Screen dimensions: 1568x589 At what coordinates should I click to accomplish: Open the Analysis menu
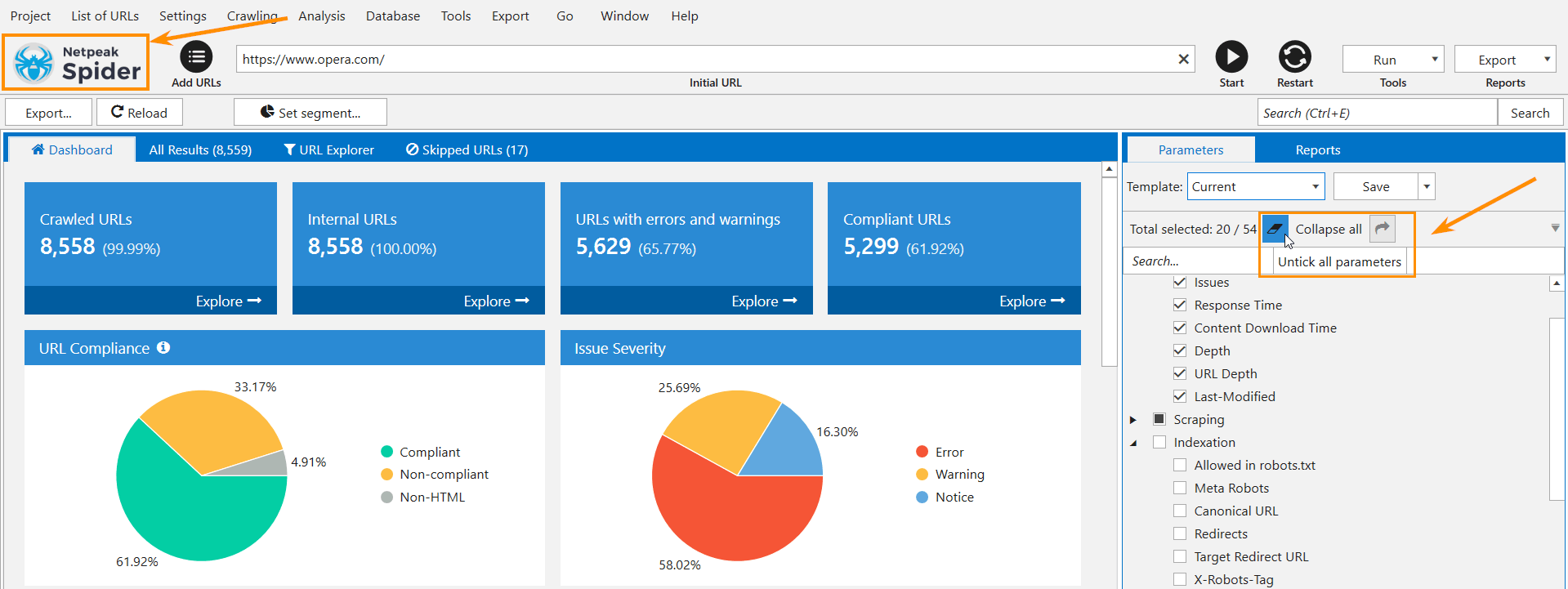click(322, 16)
